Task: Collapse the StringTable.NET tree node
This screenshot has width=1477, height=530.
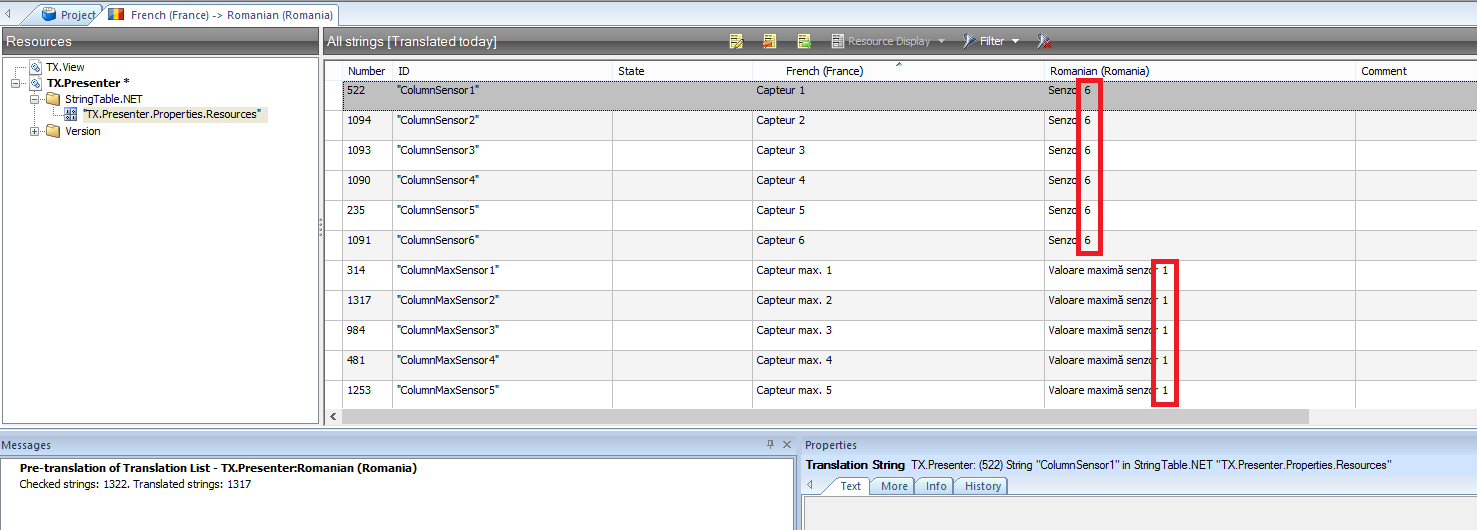Action: (x=35, y=99)
